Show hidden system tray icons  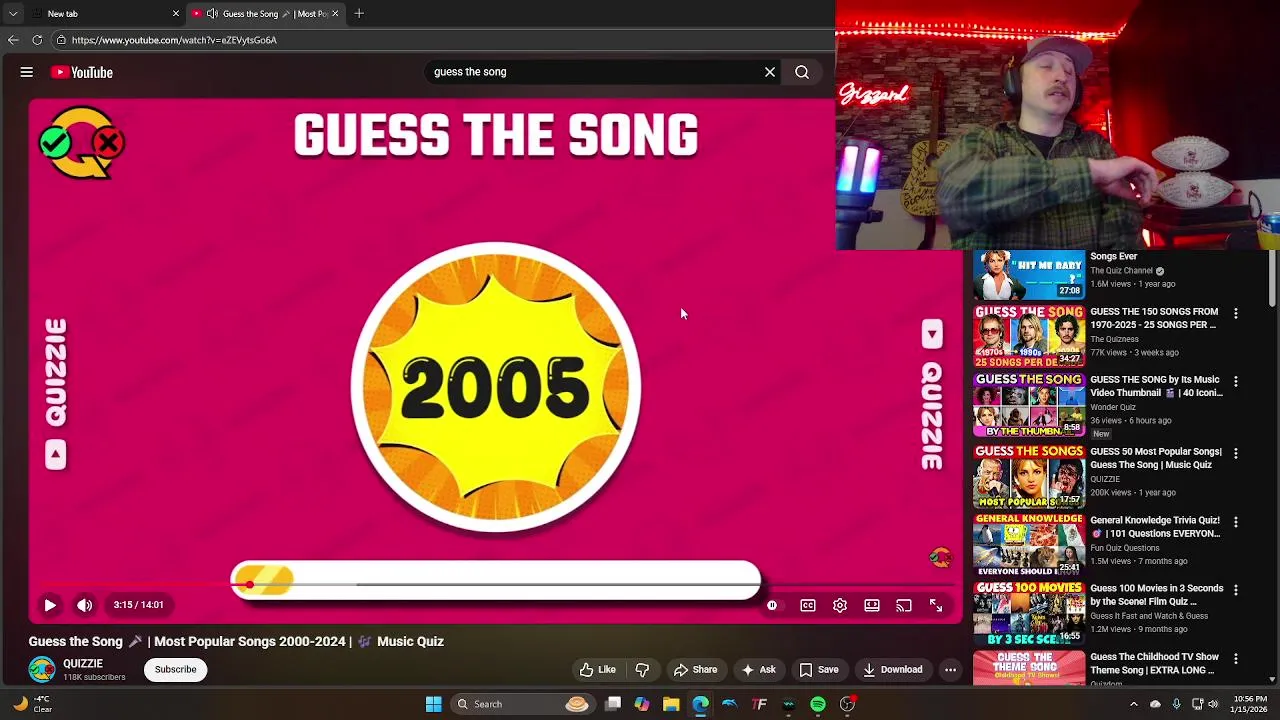point(1134,704)
